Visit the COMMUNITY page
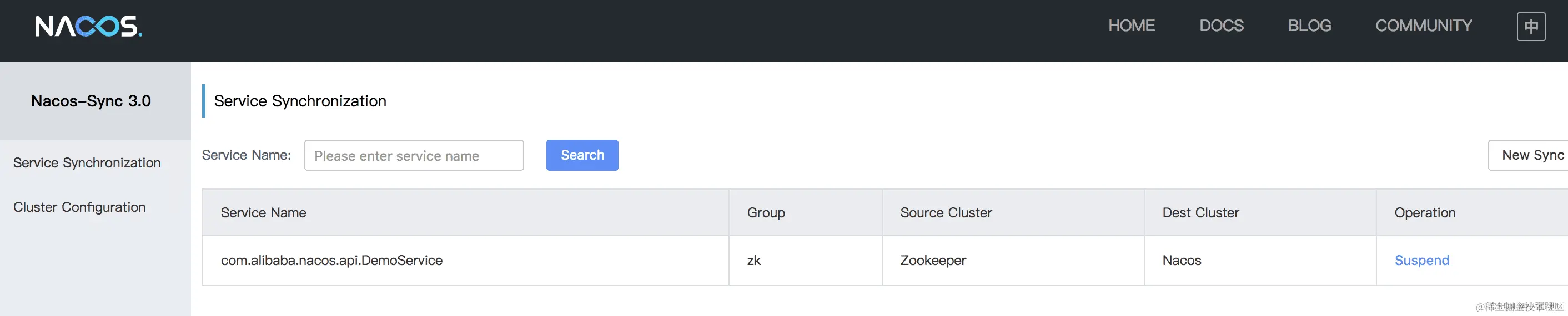Screen dimensions: 1568x316 point(1423,26)
